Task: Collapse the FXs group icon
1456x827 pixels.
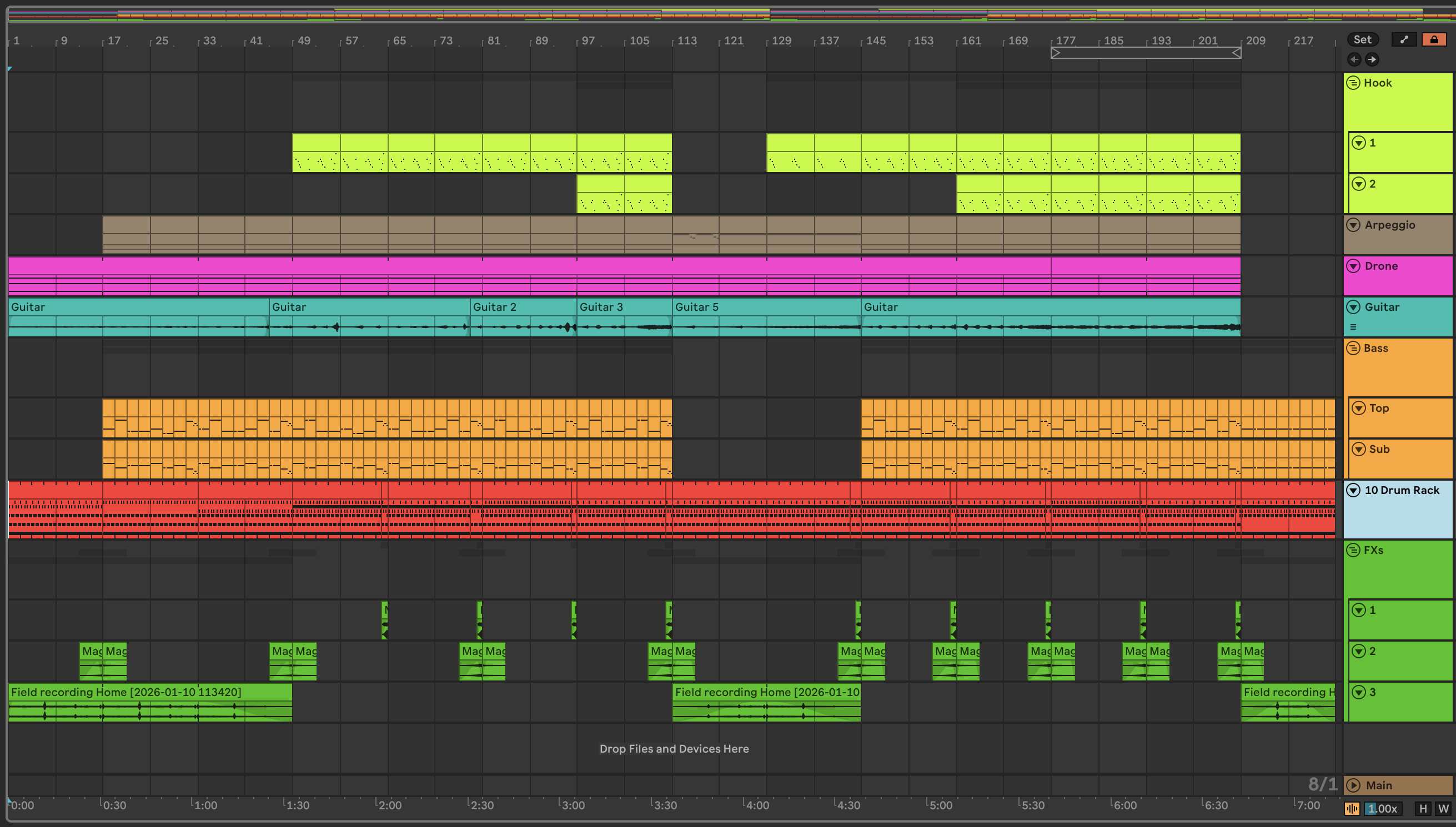Action: tap(1353, 550)
